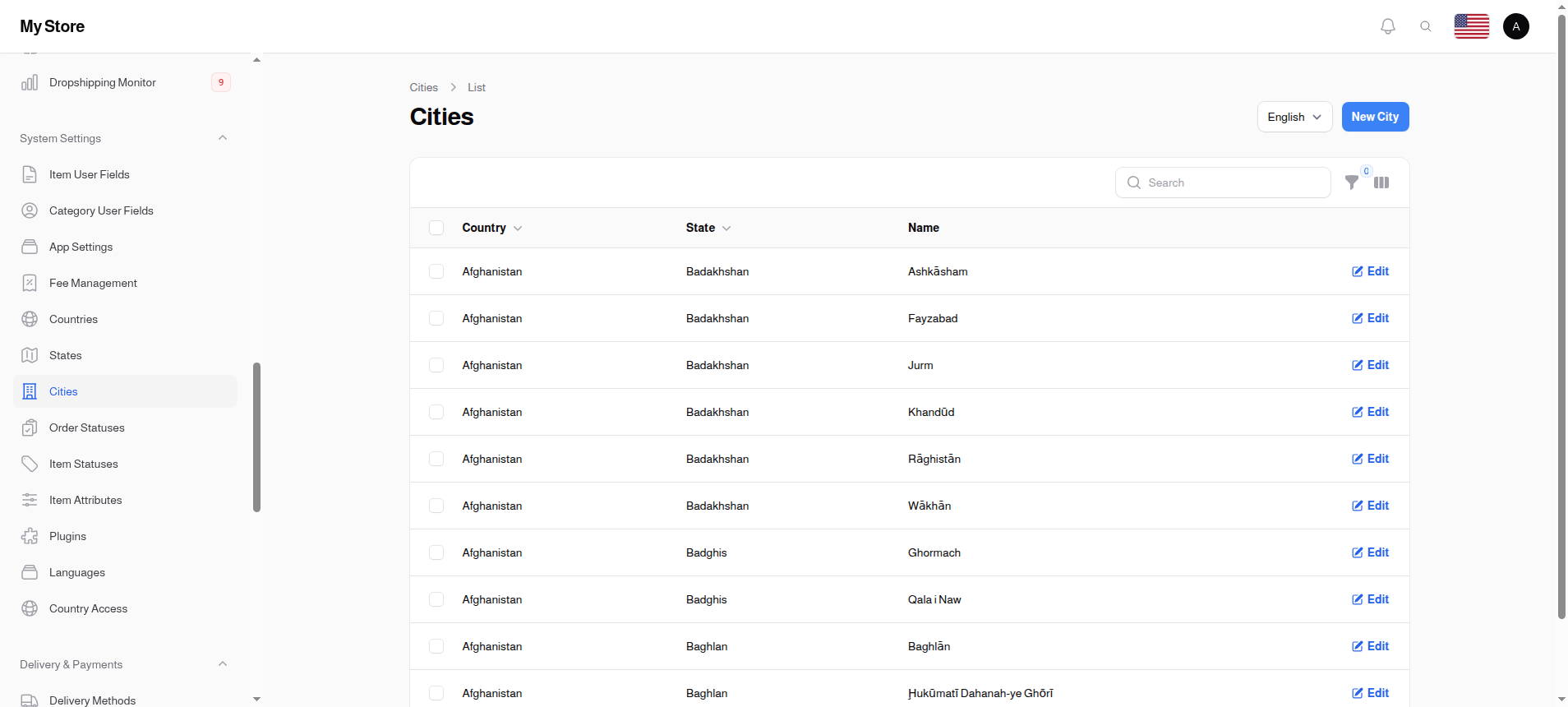Click the table filter funnel icon

[1352, 183]
